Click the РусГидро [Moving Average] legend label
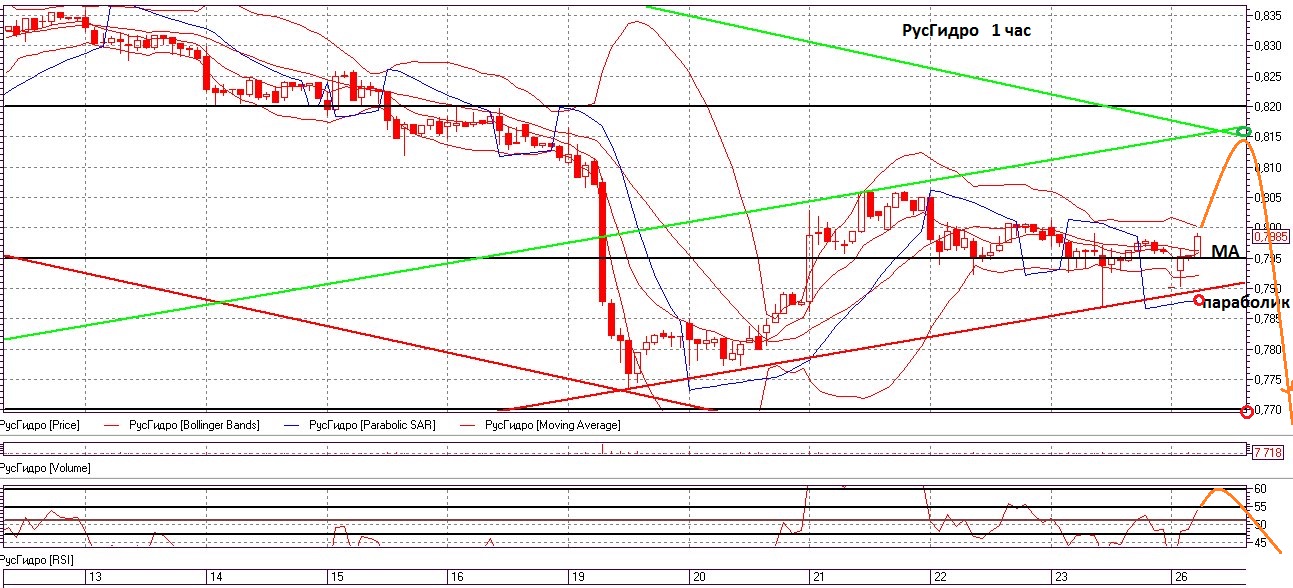1293x588 pixels. [552, 425]
